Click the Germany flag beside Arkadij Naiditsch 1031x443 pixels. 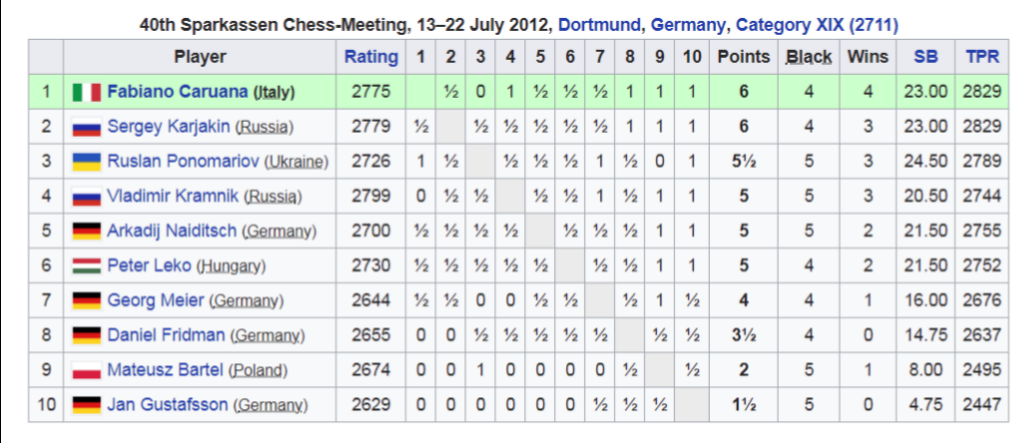pyautogui.click(x=87, y=231)
